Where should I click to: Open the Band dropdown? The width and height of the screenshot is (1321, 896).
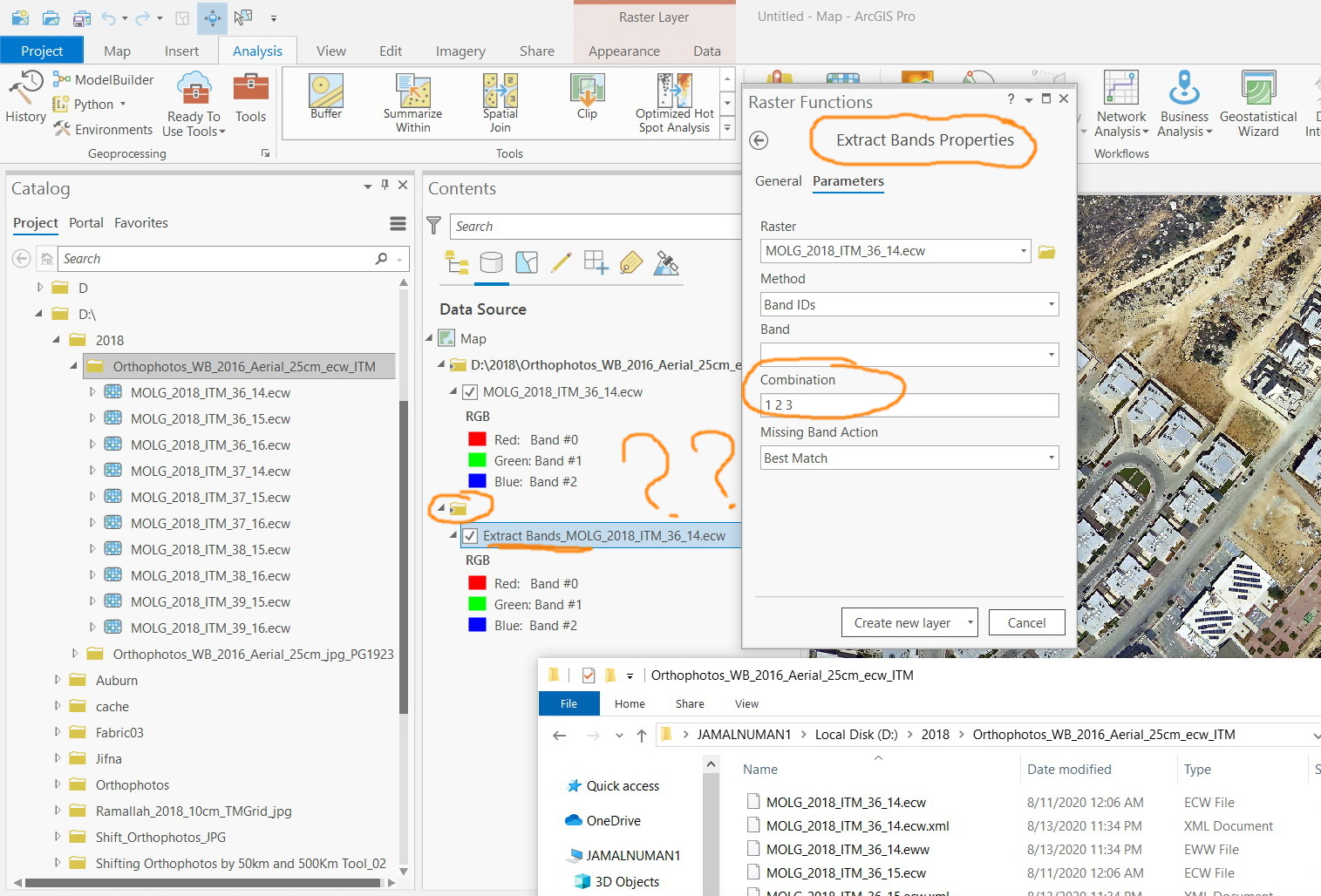1051,355
